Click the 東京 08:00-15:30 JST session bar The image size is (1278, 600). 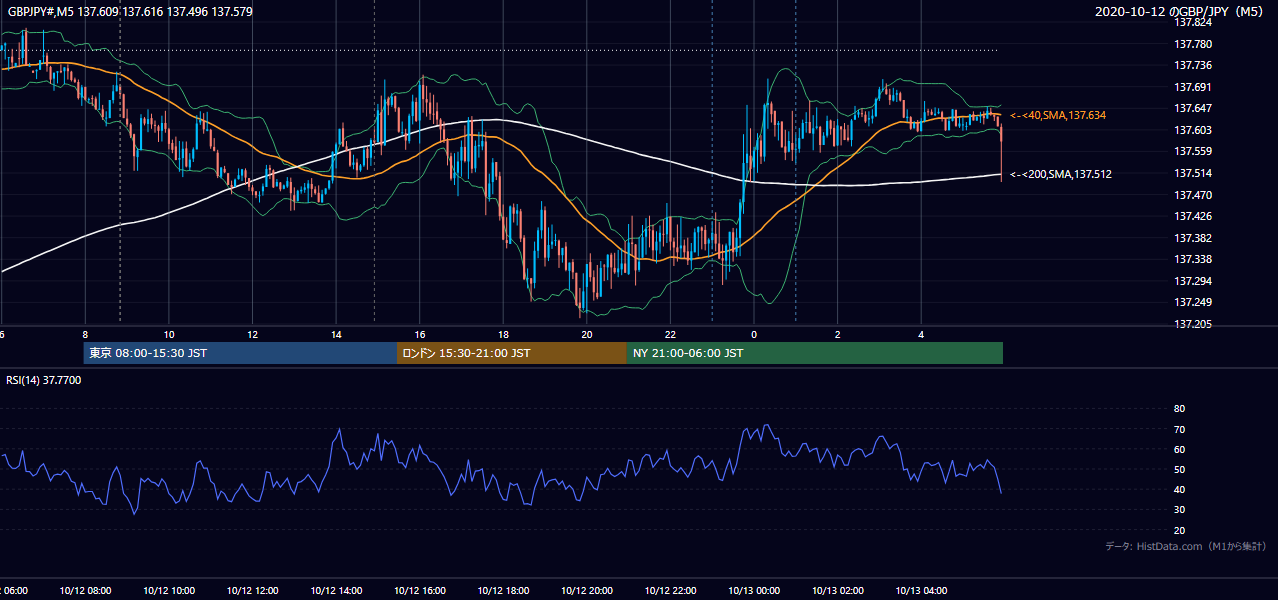[240, 353]
